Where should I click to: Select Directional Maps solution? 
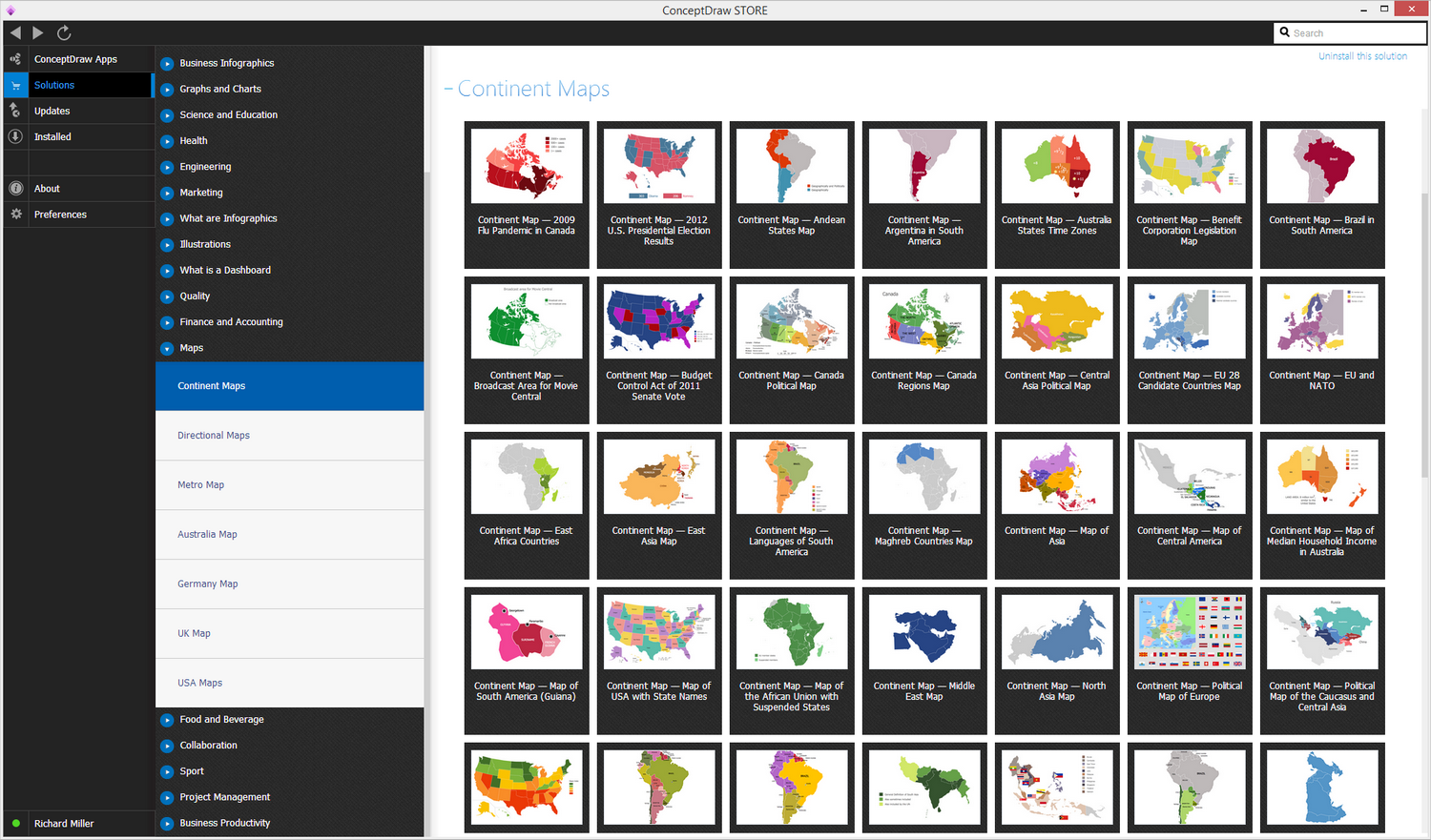289,436
